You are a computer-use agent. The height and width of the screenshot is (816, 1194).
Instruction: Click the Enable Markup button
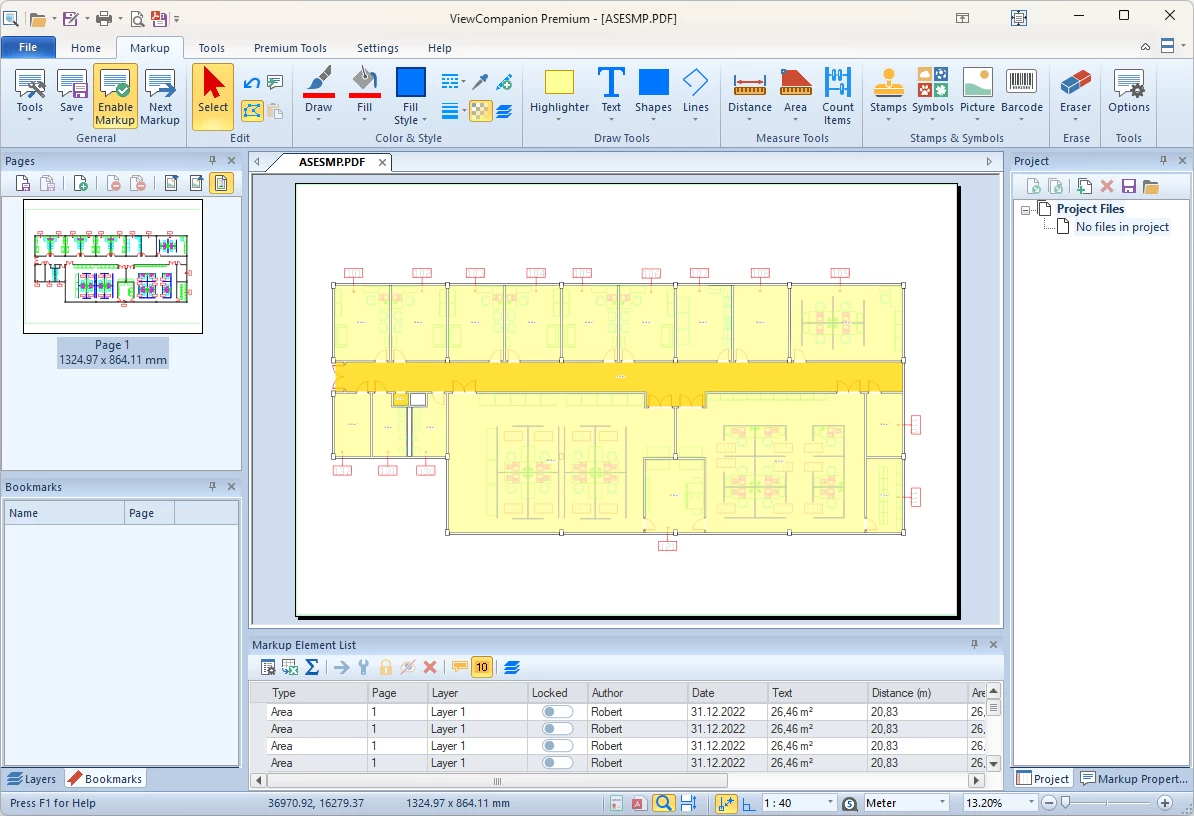[x=115, y=97]
